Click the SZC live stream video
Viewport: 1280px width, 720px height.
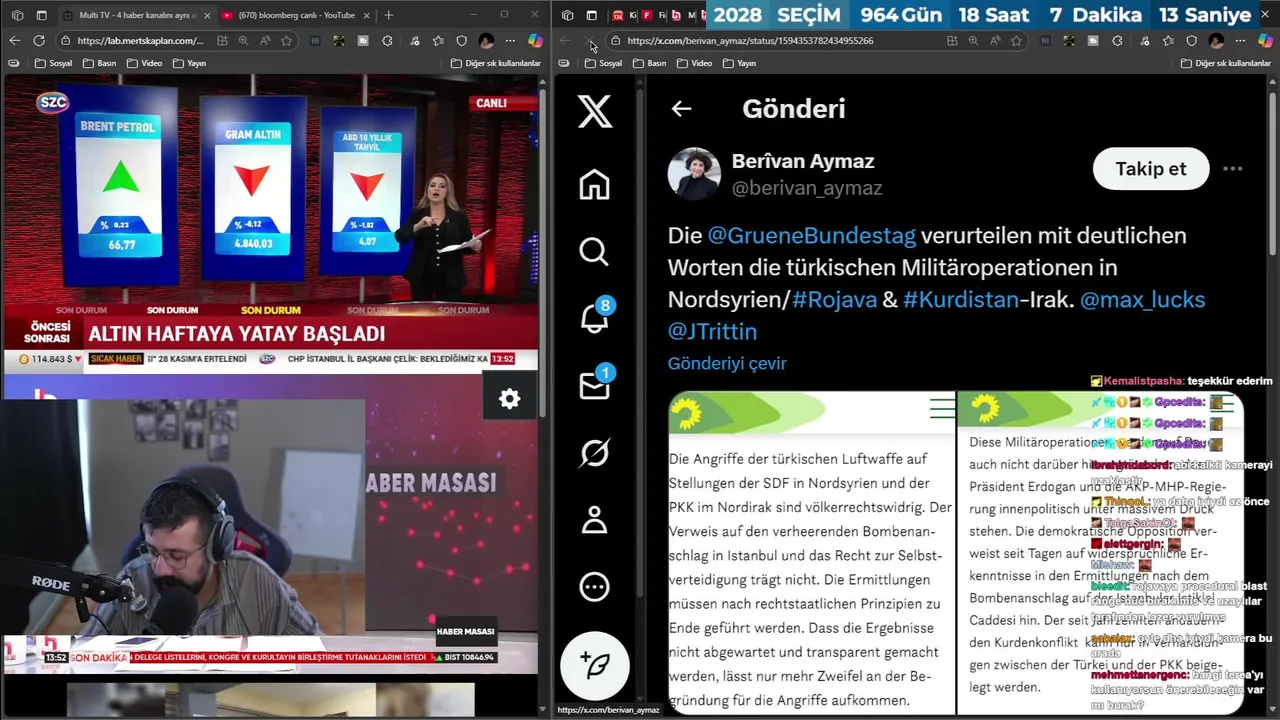pos(270,222)
